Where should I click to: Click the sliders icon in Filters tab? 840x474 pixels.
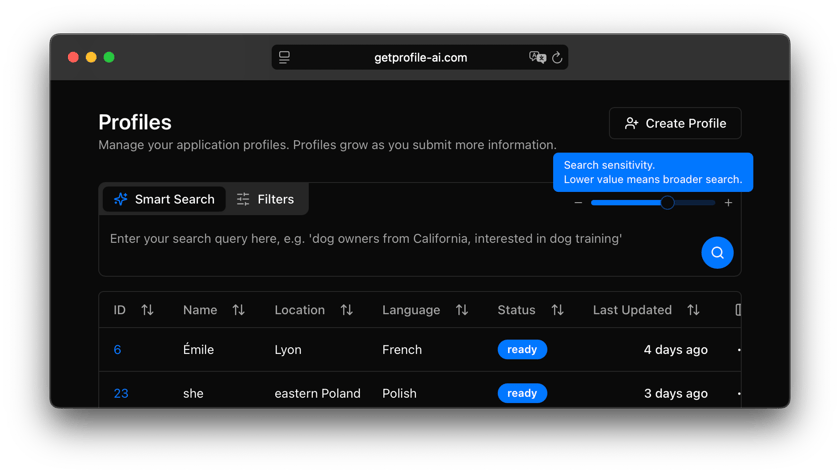[243, 199]
